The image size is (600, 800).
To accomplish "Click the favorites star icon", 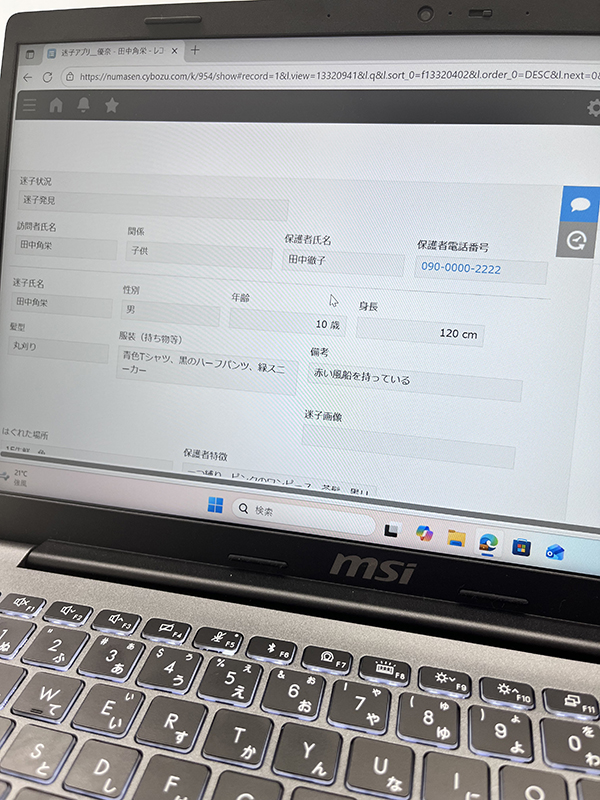I will (111, 104).
